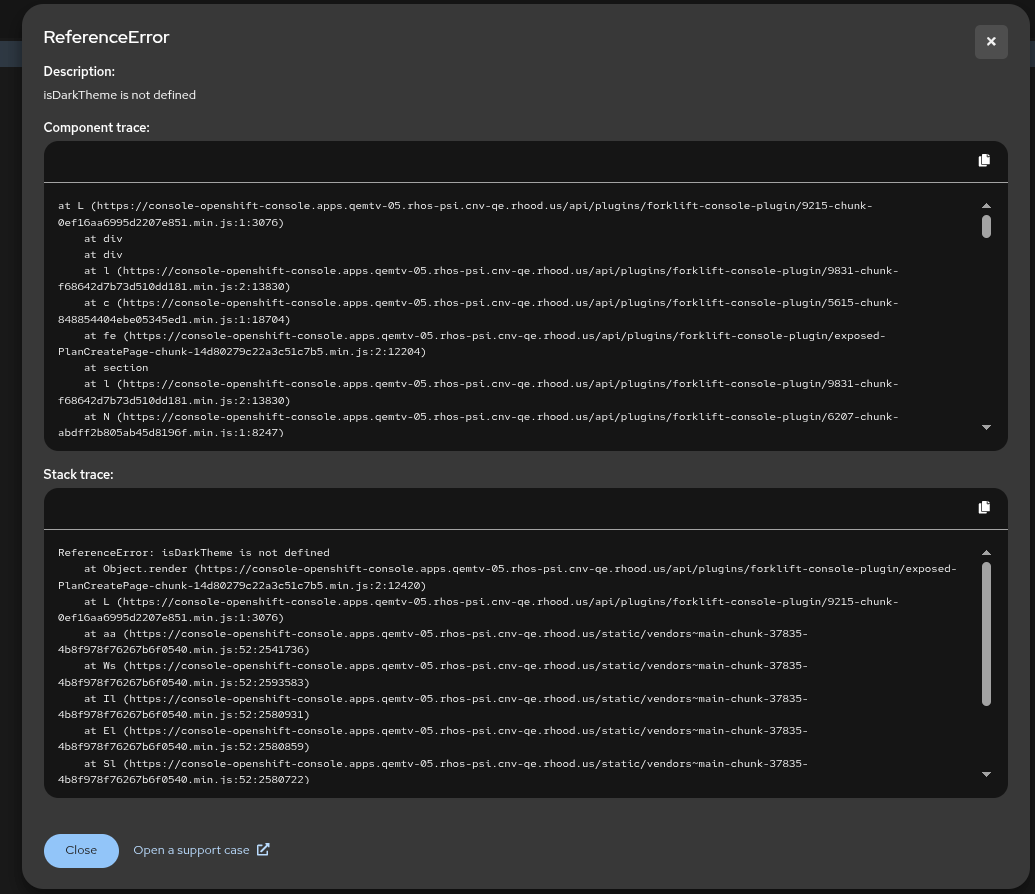The width and height of the screenshot is (1035, 894).
Task: Click the ReferenceError dialog title
Action: coord(106,37)
